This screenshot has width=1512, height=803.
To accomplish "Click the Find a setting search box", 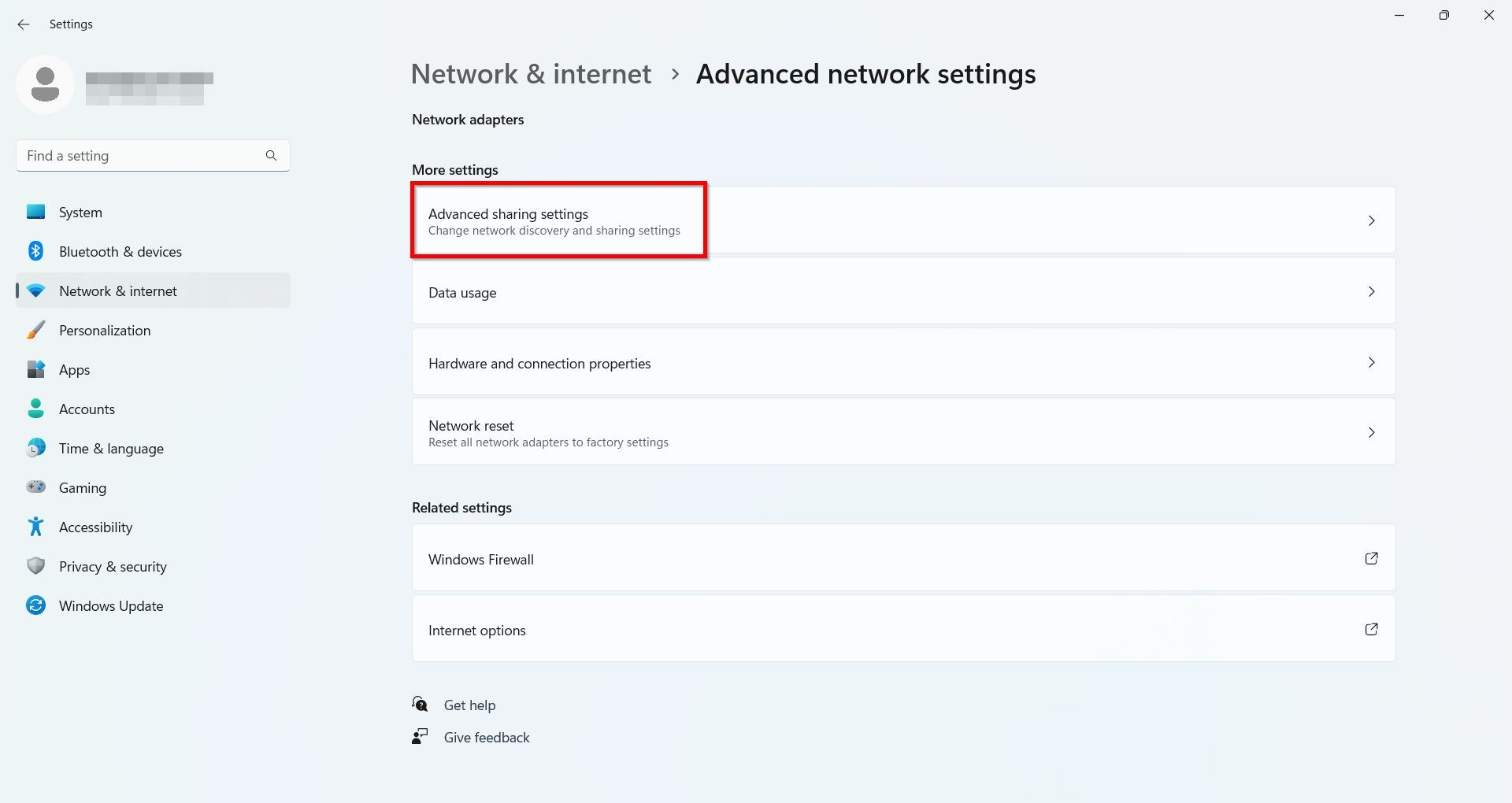I will pyautogui.click(x=142, y=156).
